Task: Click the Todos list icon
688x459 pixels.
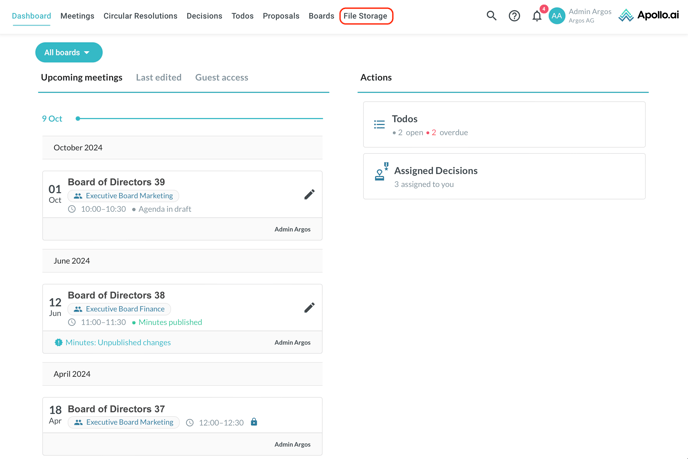Action: [x=379, y=125]
